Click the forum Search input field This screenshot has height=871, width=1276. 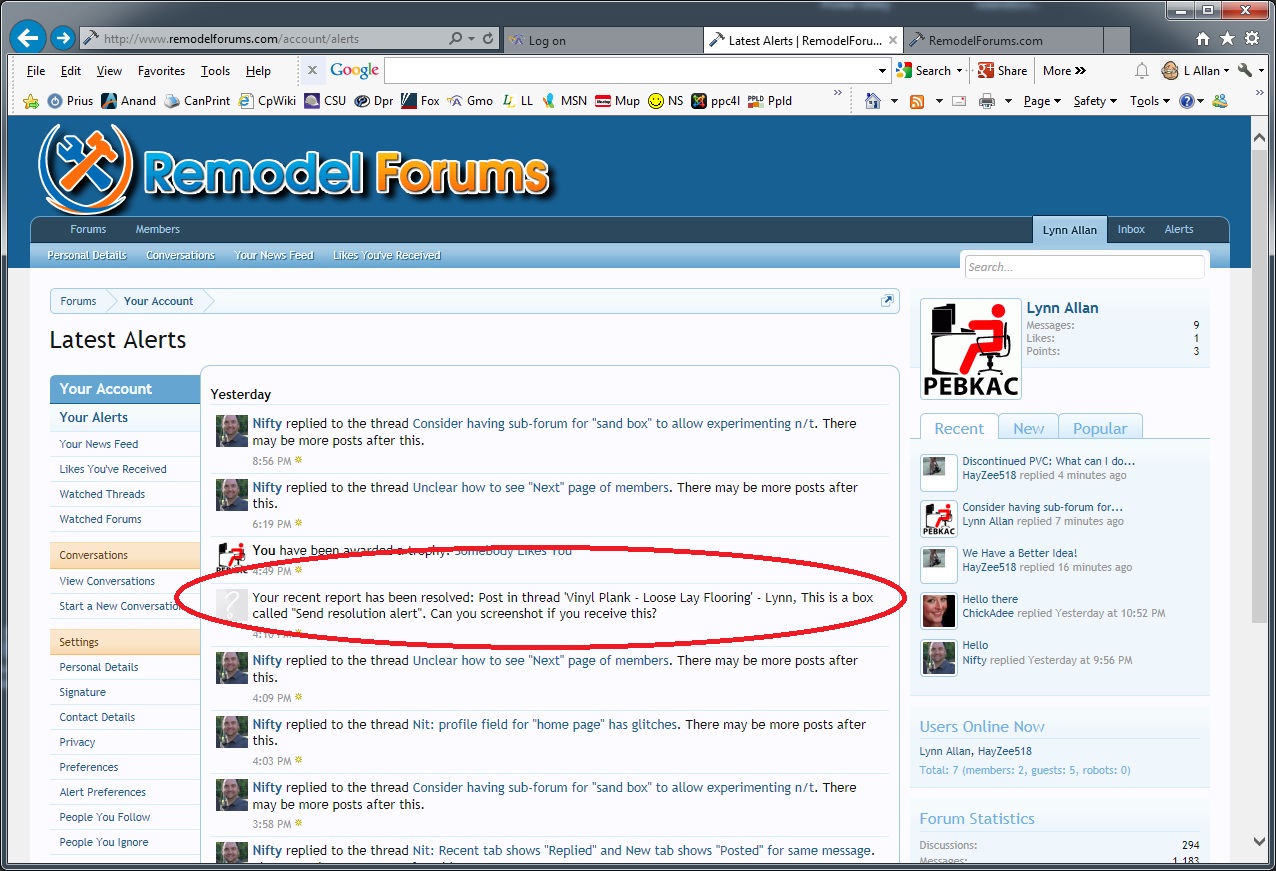click(1085, 267)
